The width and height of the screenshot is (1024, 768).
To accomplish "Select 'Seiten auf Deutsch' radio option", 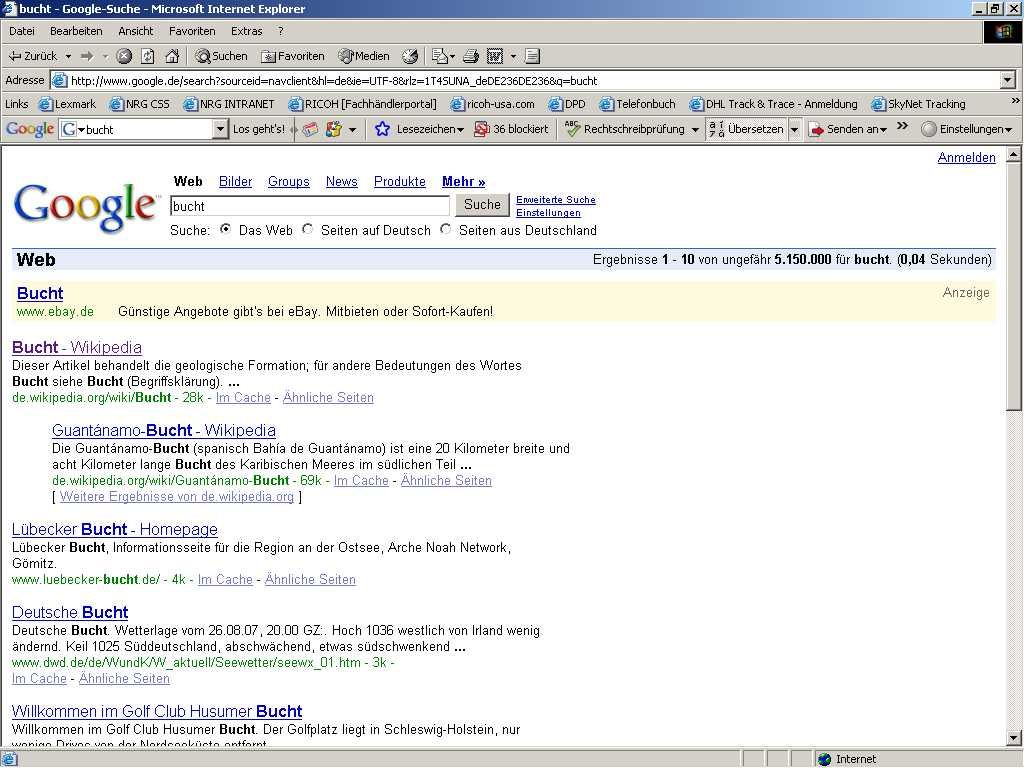I will tap(308, 229).
